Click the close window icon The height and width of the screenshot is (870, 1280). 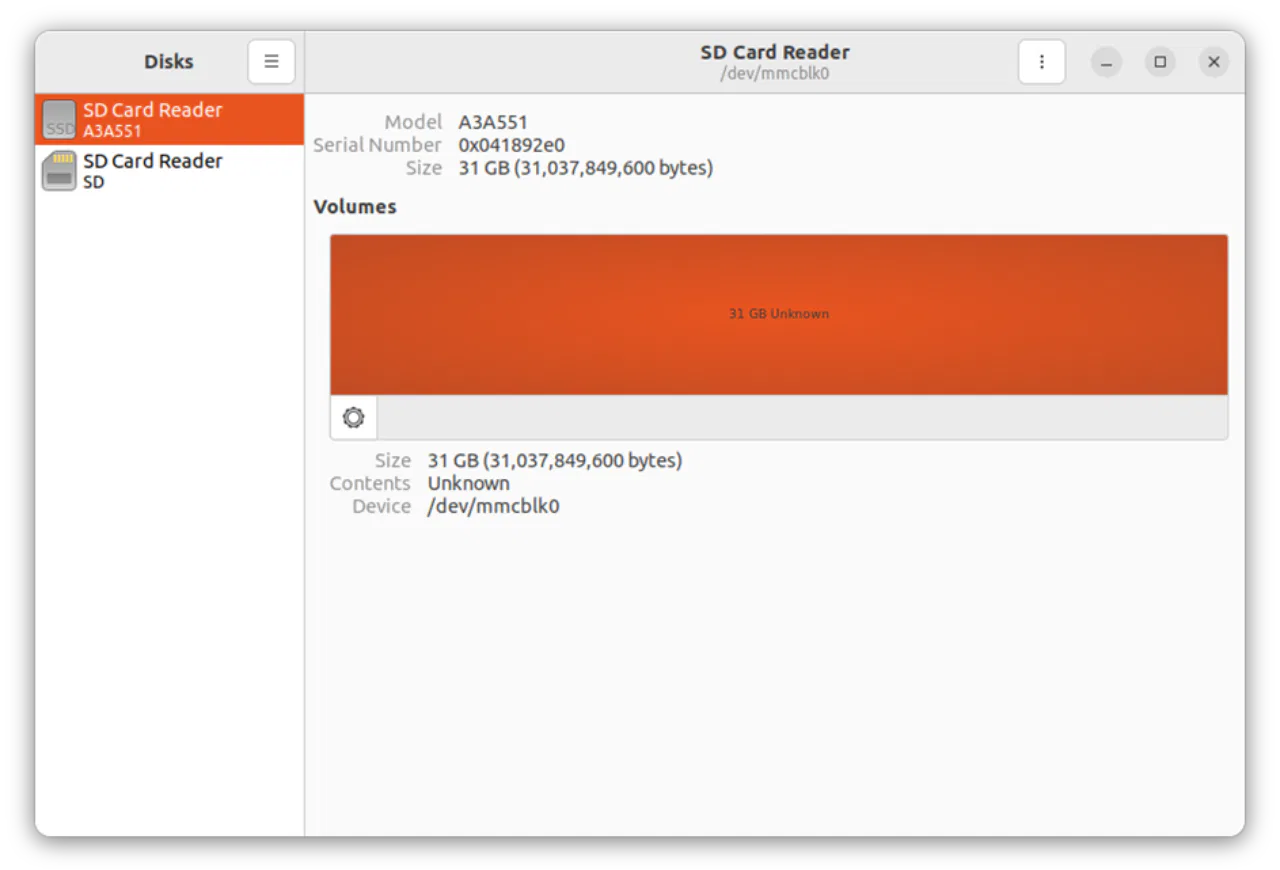pyautogui.click(x=1214, y=61)
